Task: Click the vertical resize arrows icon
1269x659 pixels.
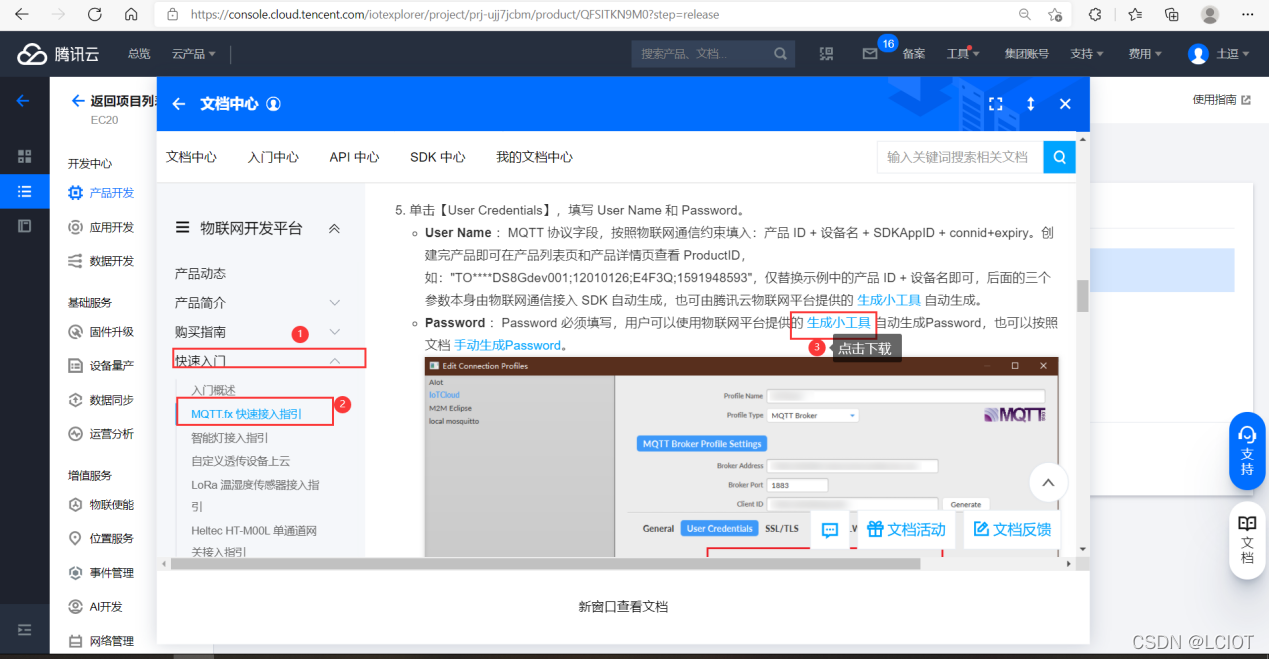Action: (x=1031, y=104)
